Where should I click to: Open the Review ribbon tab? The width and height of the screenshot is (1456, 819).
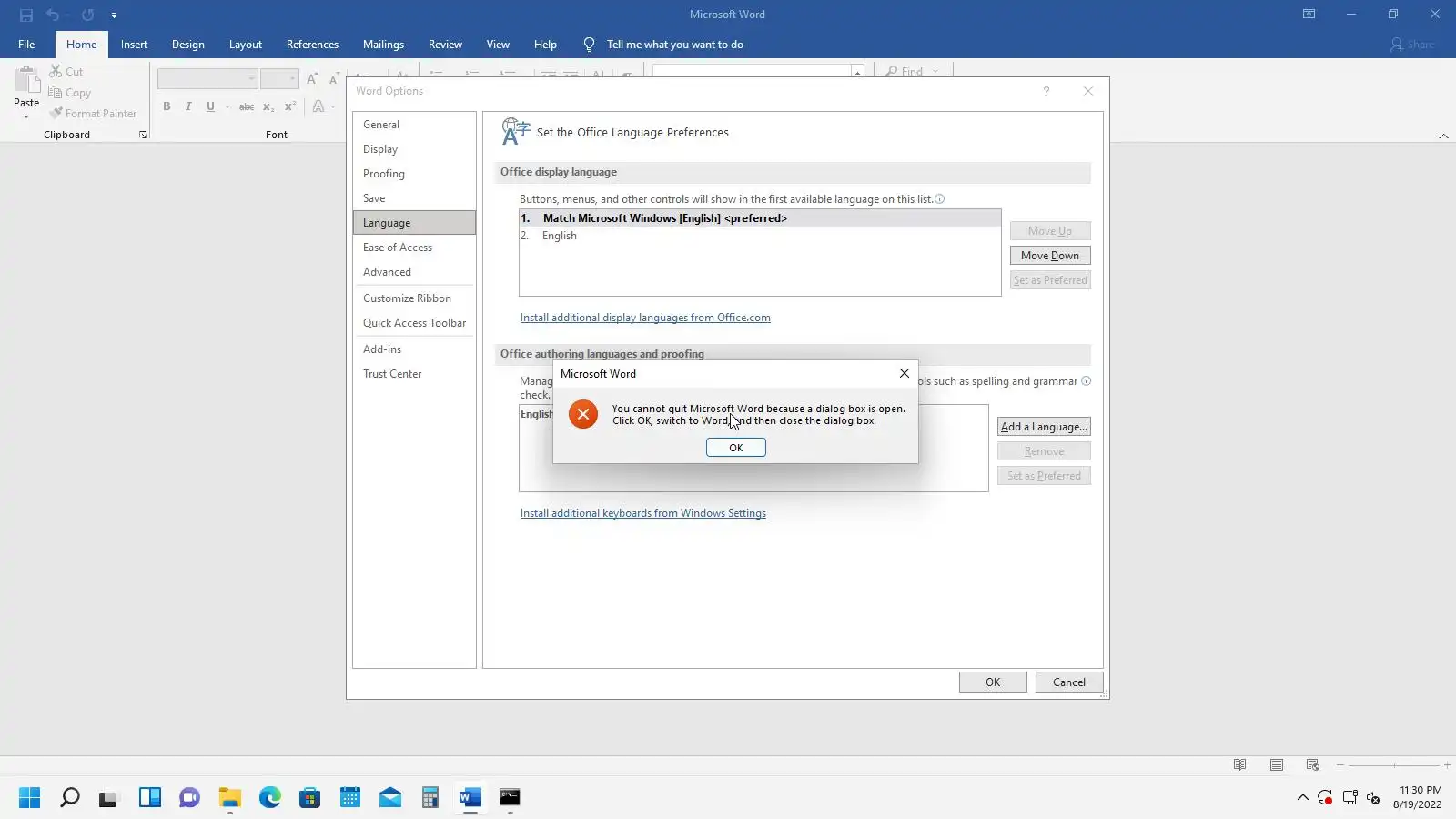pos(445,45)
